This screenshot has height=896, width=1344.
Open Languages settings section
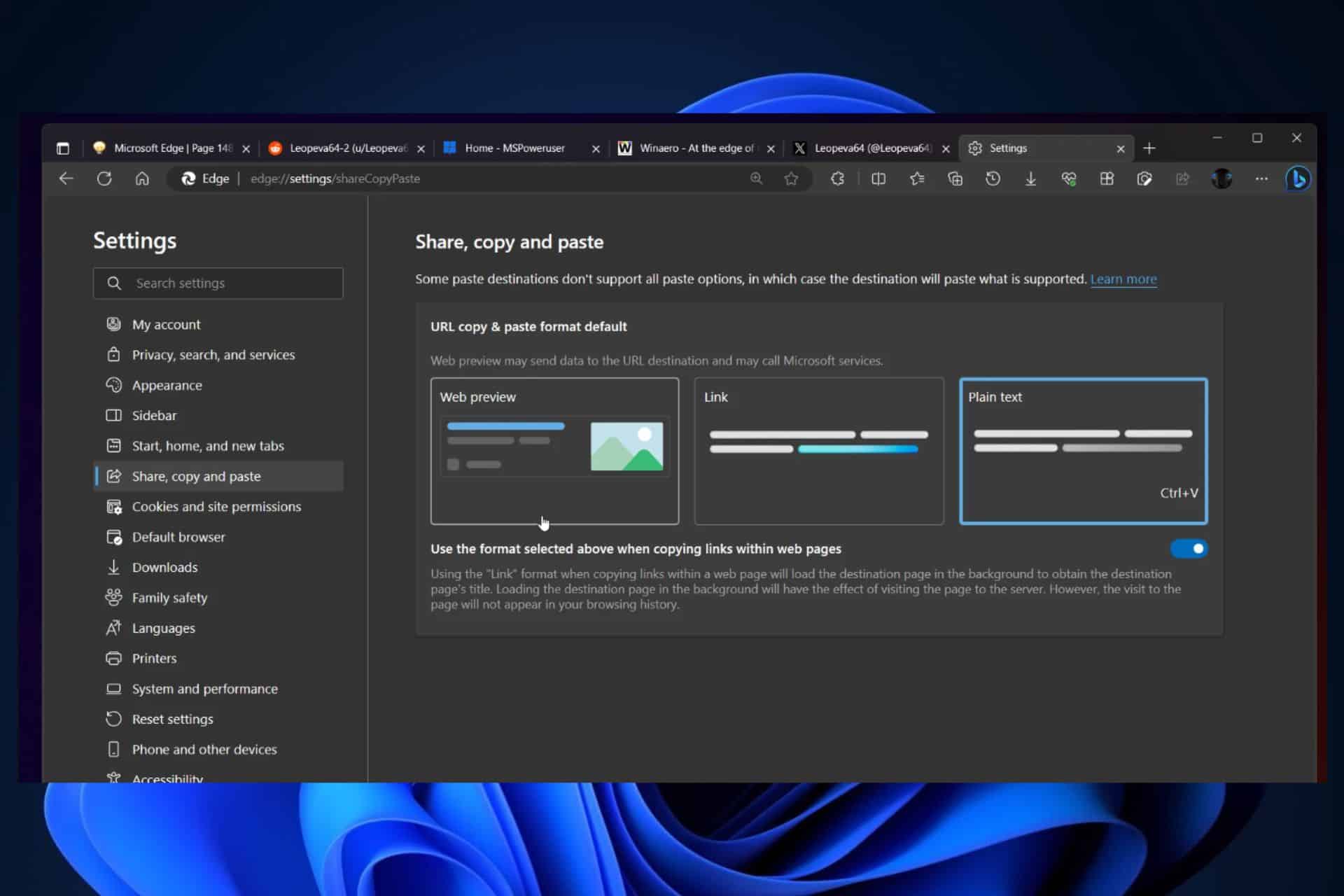[163, 627]
